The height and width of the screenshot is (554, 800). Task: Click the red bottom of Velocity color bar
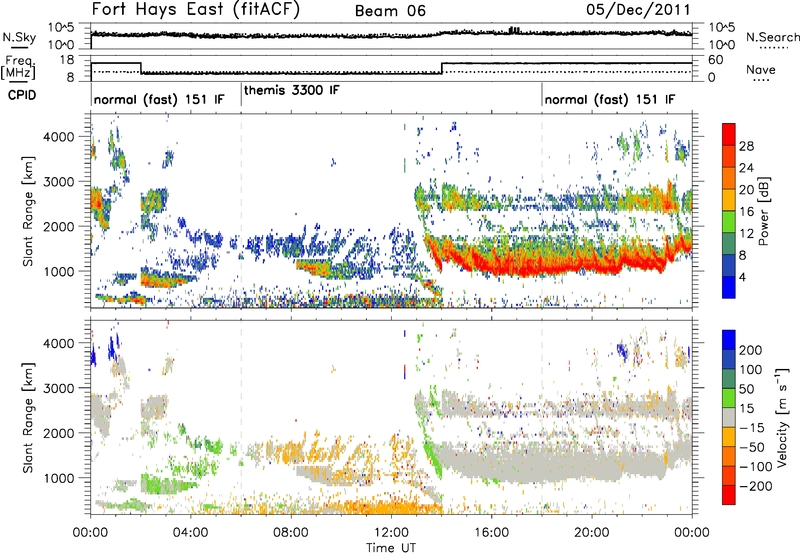click(x=729, y=495)
